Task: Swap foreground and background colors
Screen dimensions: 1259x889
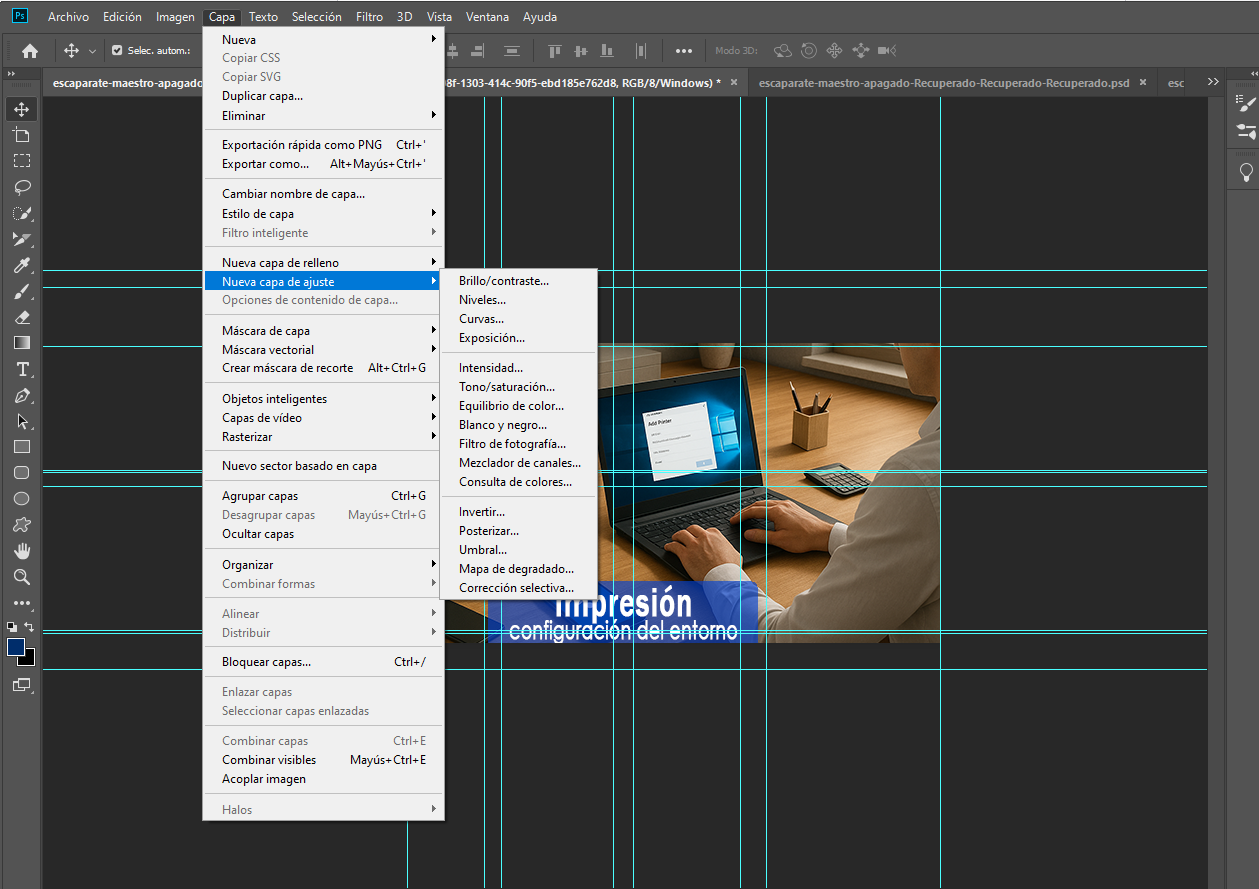Action: click(30, 627)
